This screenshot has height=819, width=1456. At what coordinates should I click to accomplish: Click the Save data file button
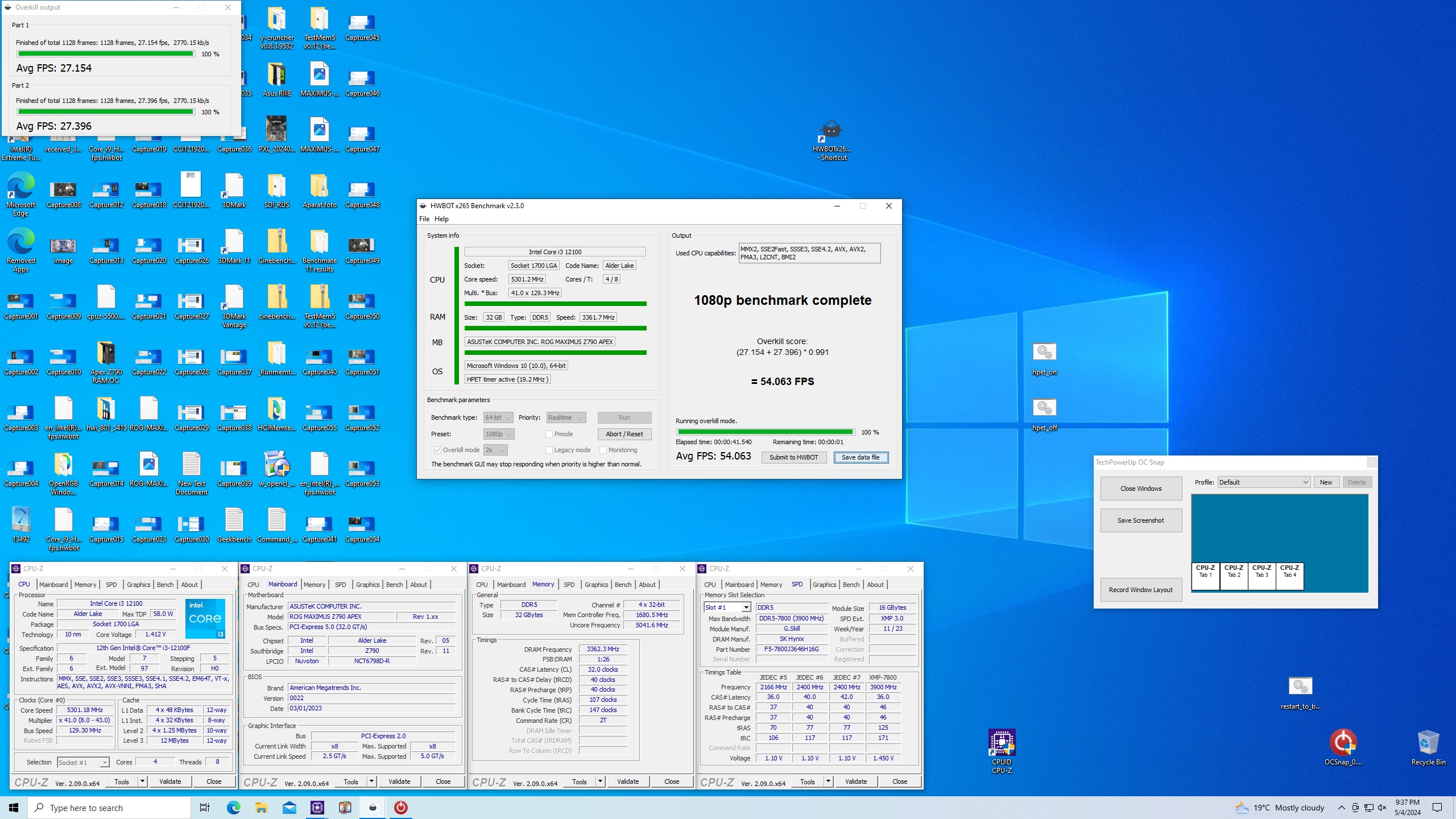pos(861,457)
